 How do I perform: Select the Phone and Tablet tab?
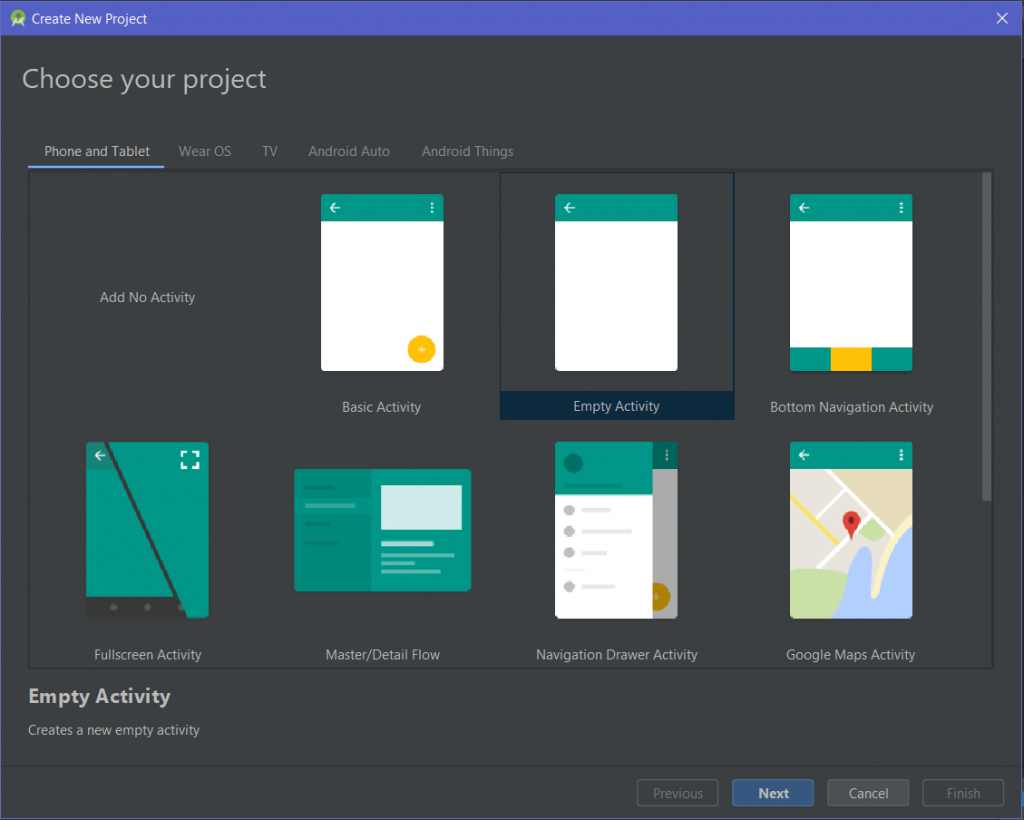click(96, 151)
